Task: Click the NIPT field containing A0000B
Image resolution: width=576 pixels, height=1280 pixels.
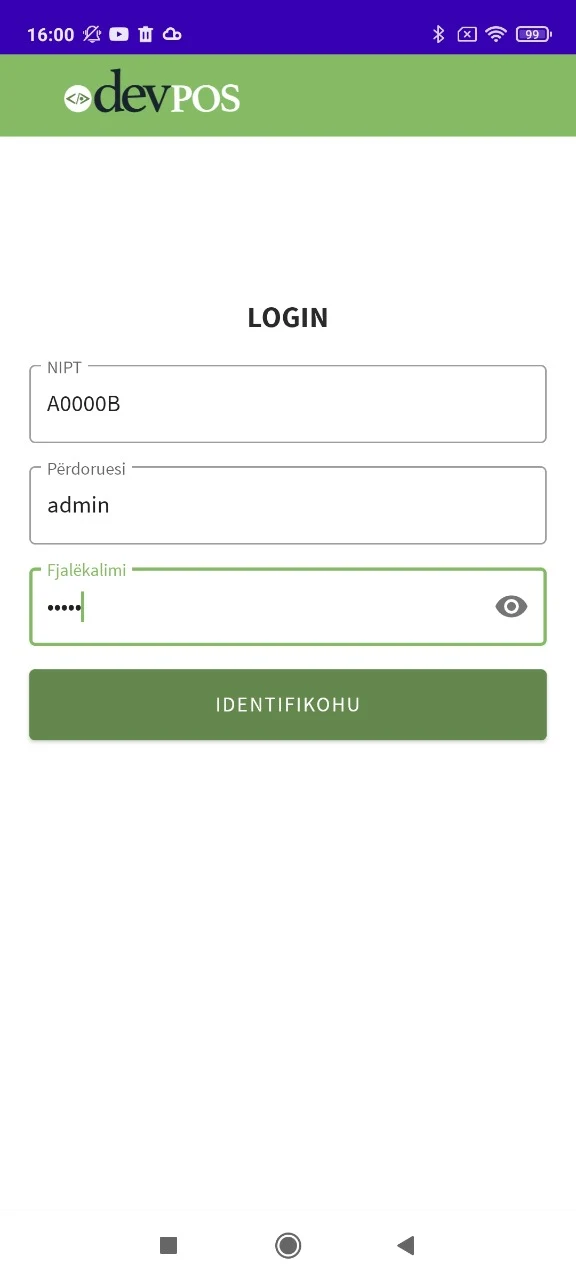Action: [x=288, y=404]
